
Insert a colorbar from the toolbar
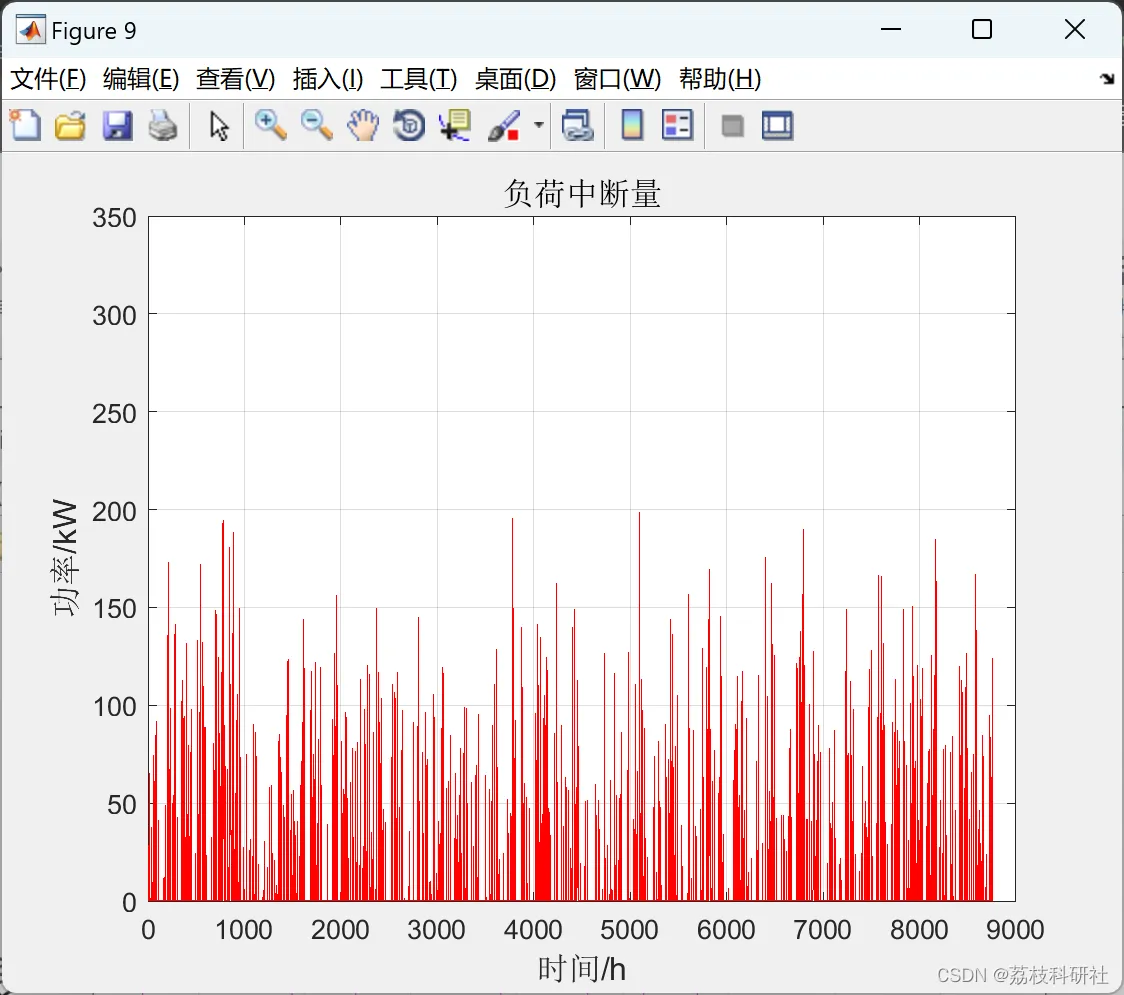click(x=632, y=125)
